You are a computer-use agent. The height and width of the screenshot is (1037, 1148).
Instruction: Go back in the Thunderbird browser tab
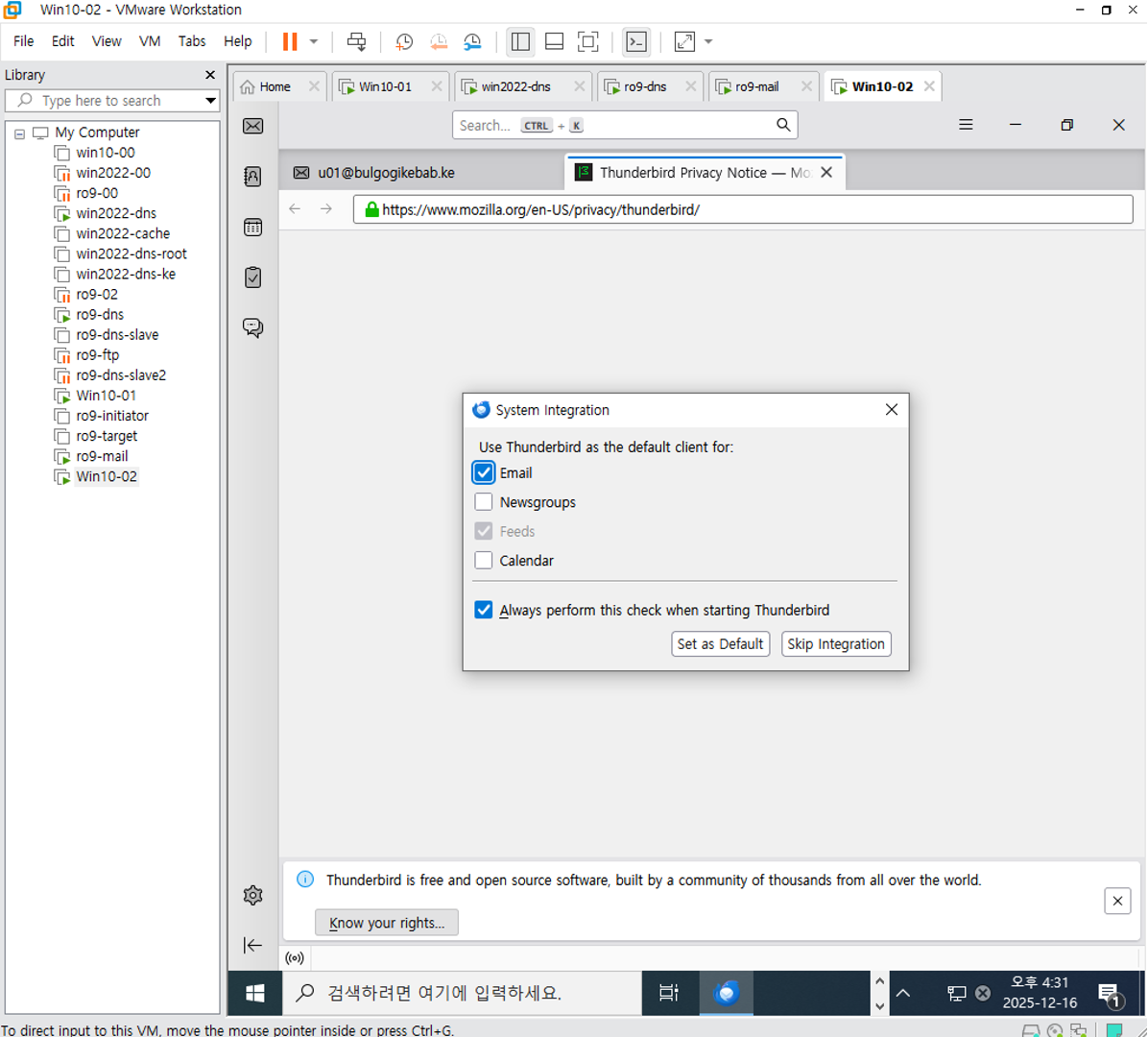tap(295, 209)
